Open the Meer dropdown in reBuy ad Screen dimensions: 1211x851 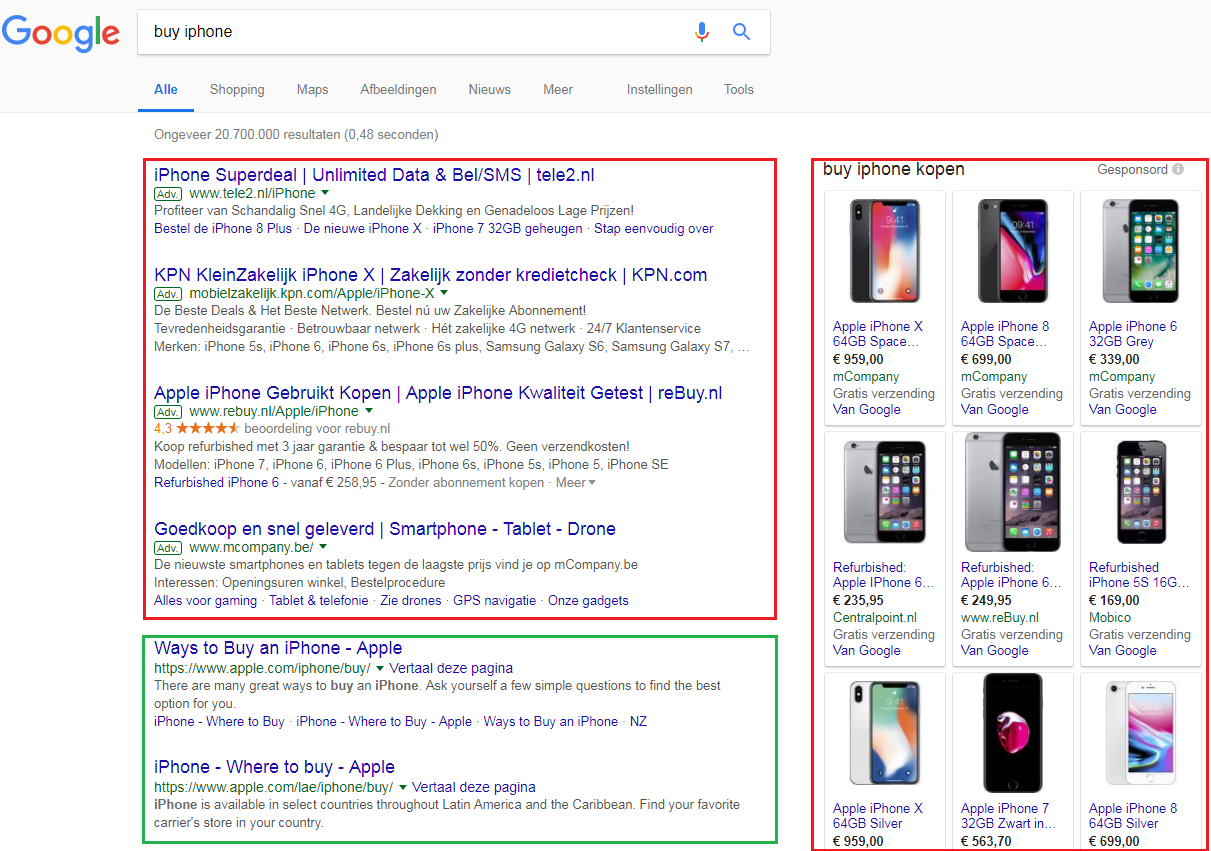[x=576, y=483]
